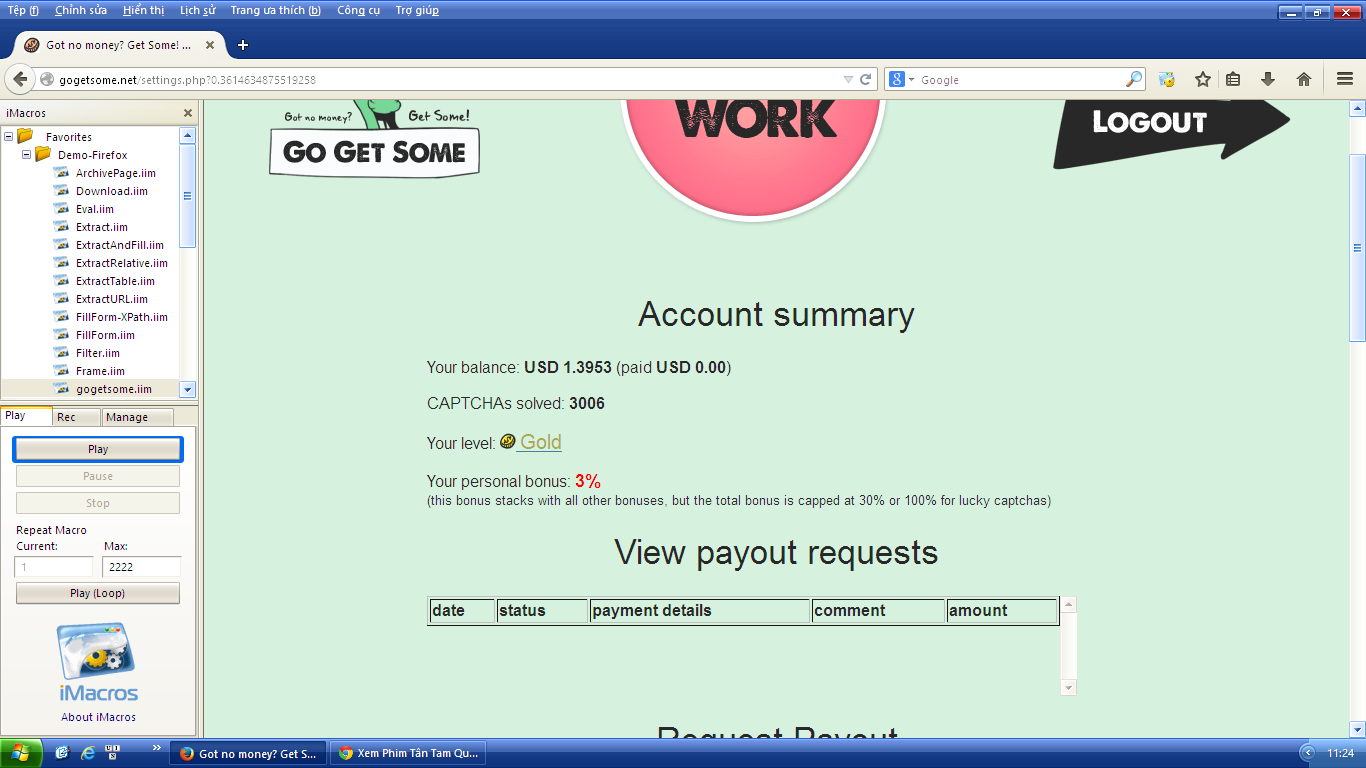1366x768 pixels.
Task: Switch to the iMacros Play tab
Action: coord(26,416)
